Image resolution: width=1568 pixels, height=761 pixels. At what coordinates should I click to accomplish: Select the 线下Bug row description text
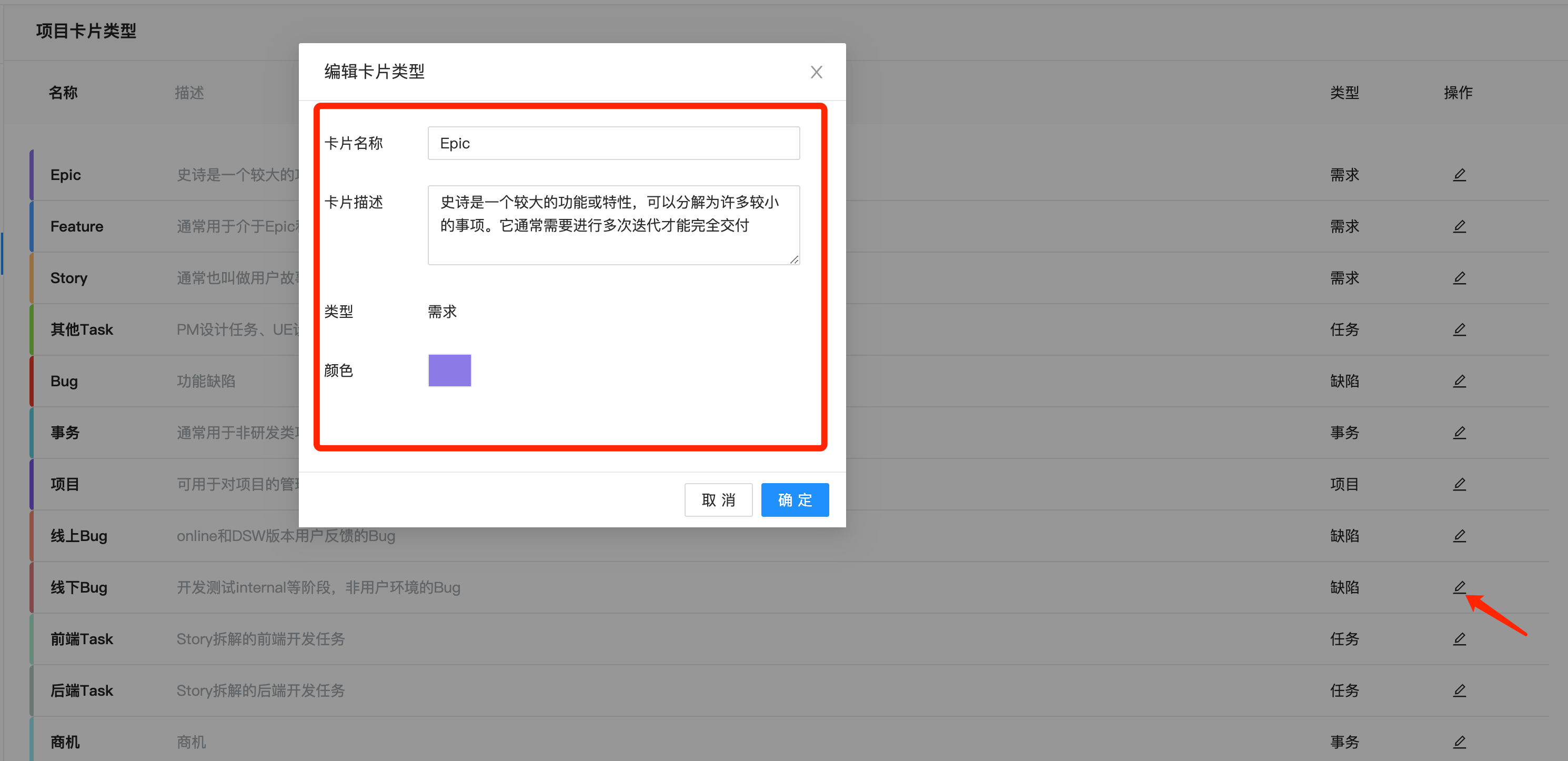coord(318,587)
